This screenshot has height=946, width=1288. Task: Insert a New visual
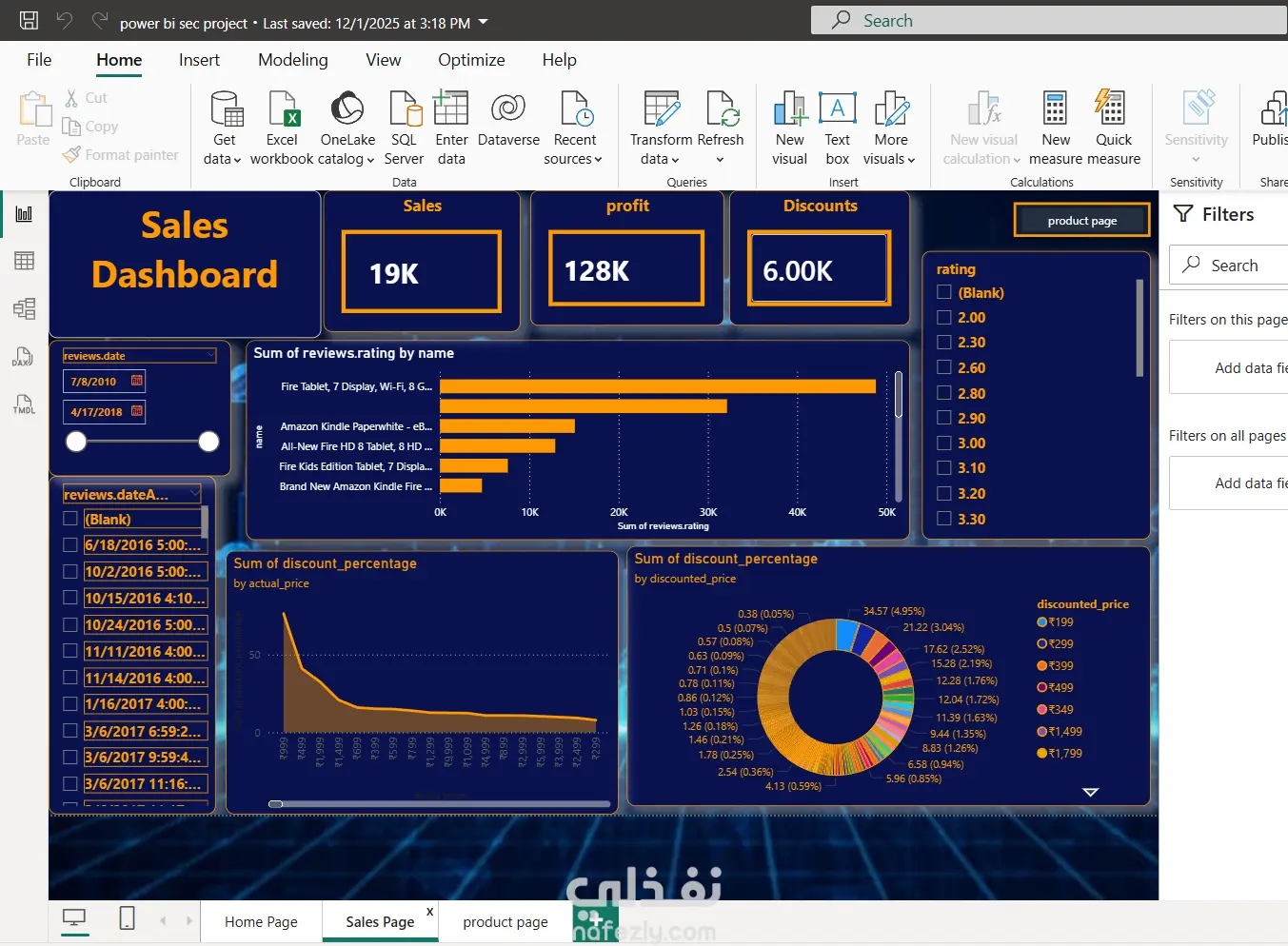pos(789,128)
